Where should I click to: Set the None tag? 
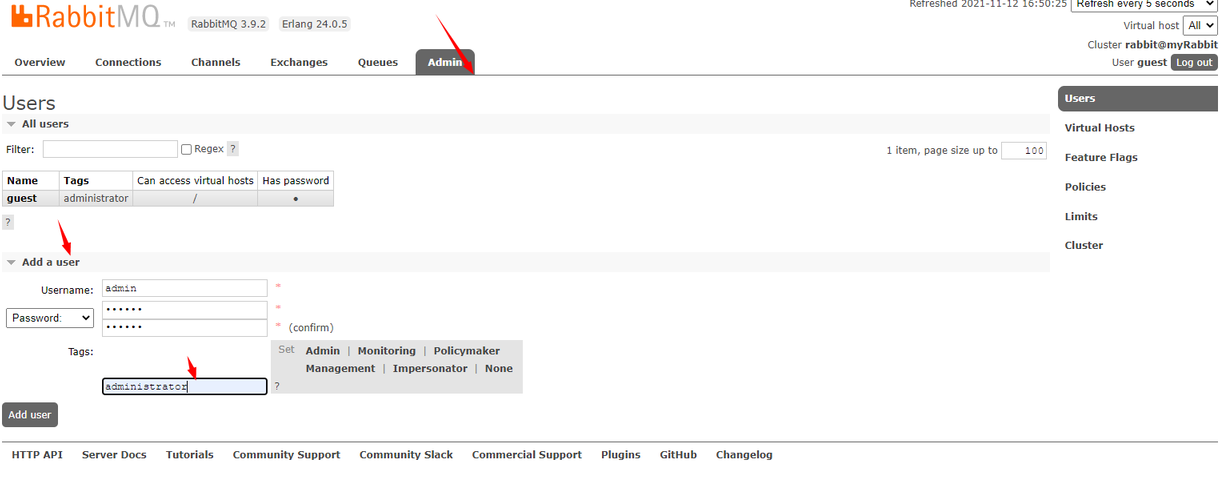tap(499, 369)
